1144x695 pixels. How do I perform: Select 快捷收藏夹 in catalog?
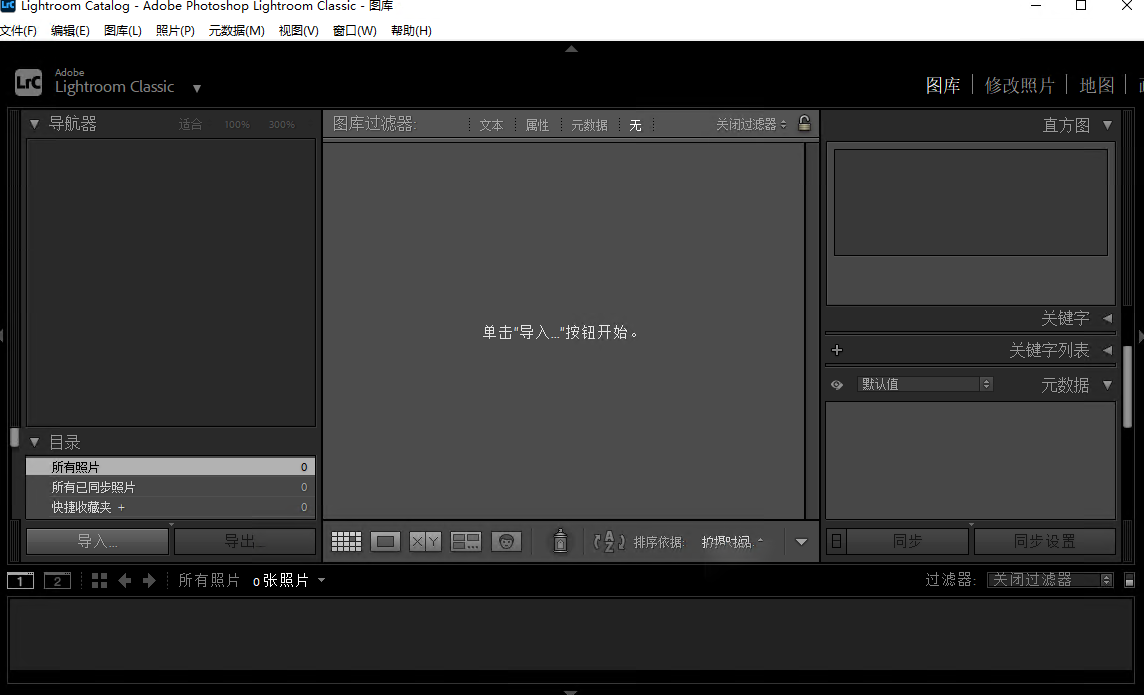[170, 507]
